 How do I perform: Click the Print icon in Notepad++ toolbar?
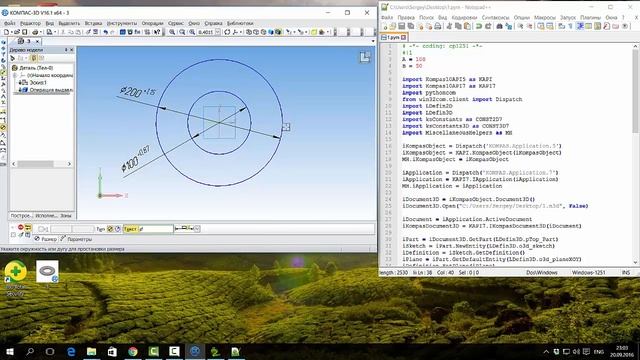(438, 26)
